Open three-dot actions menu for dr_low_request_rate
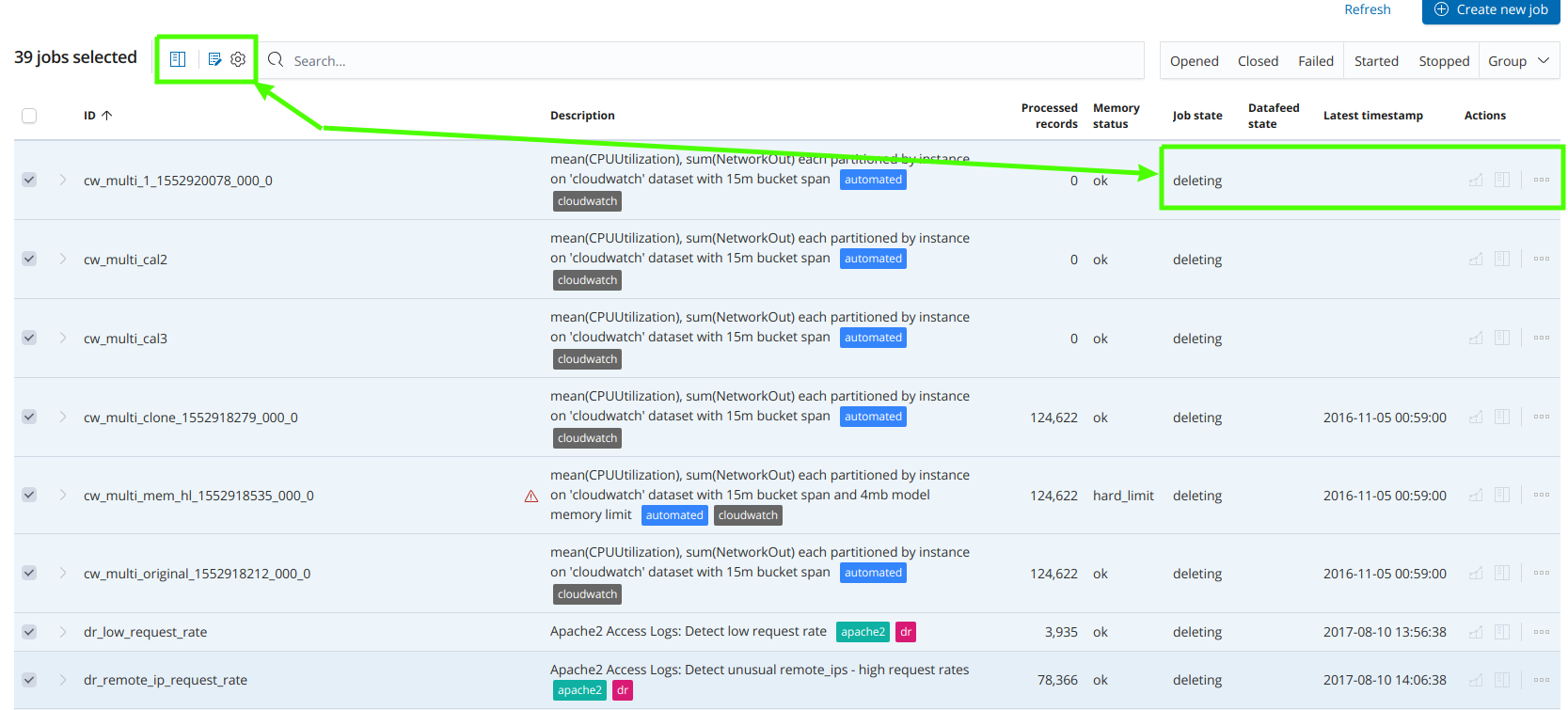 pos(1542,632)
